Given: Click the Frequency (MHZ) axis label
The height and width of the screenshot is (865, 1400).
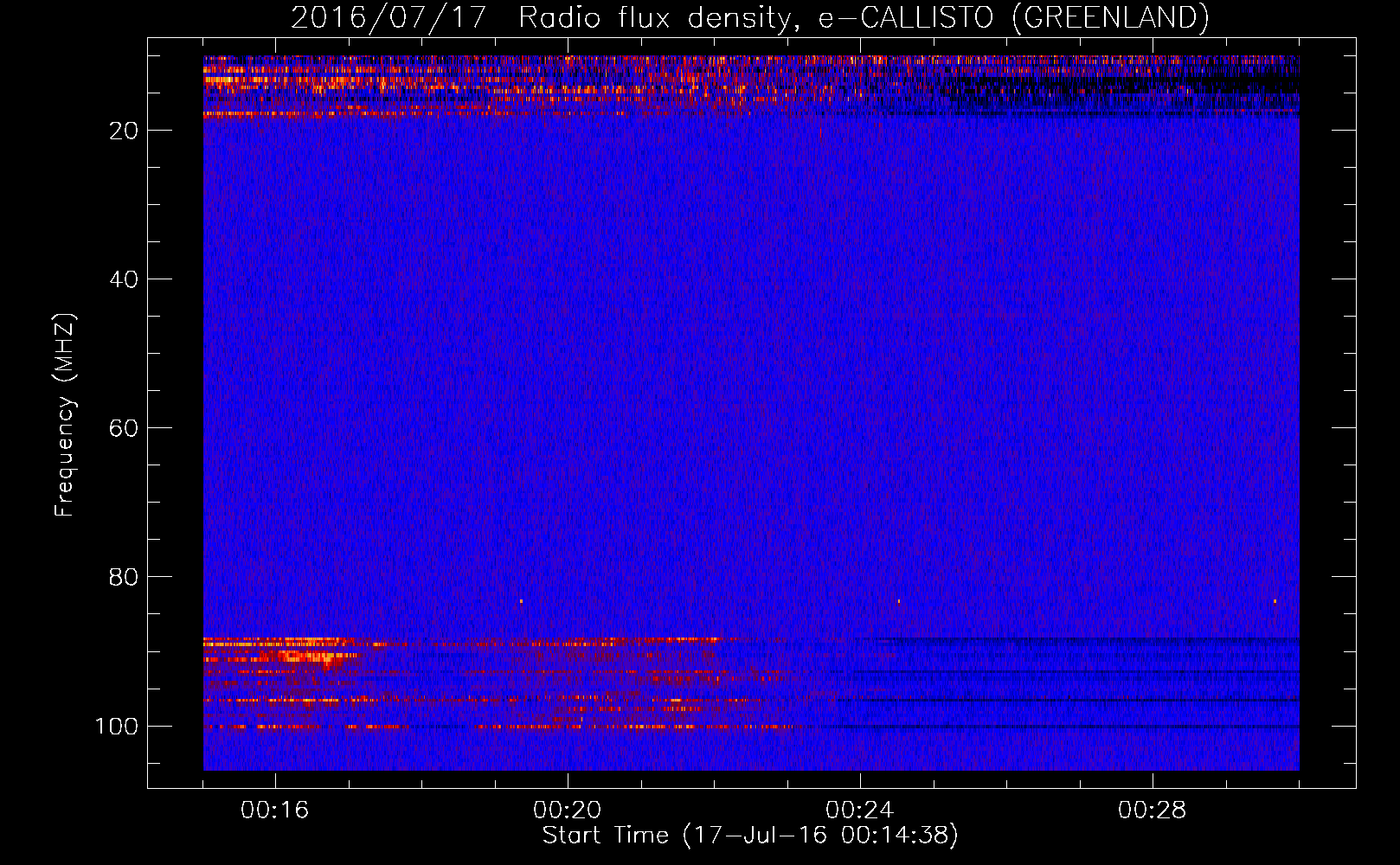Looking at the screenshot, I should pyautogui.click(x=65, y=414).
